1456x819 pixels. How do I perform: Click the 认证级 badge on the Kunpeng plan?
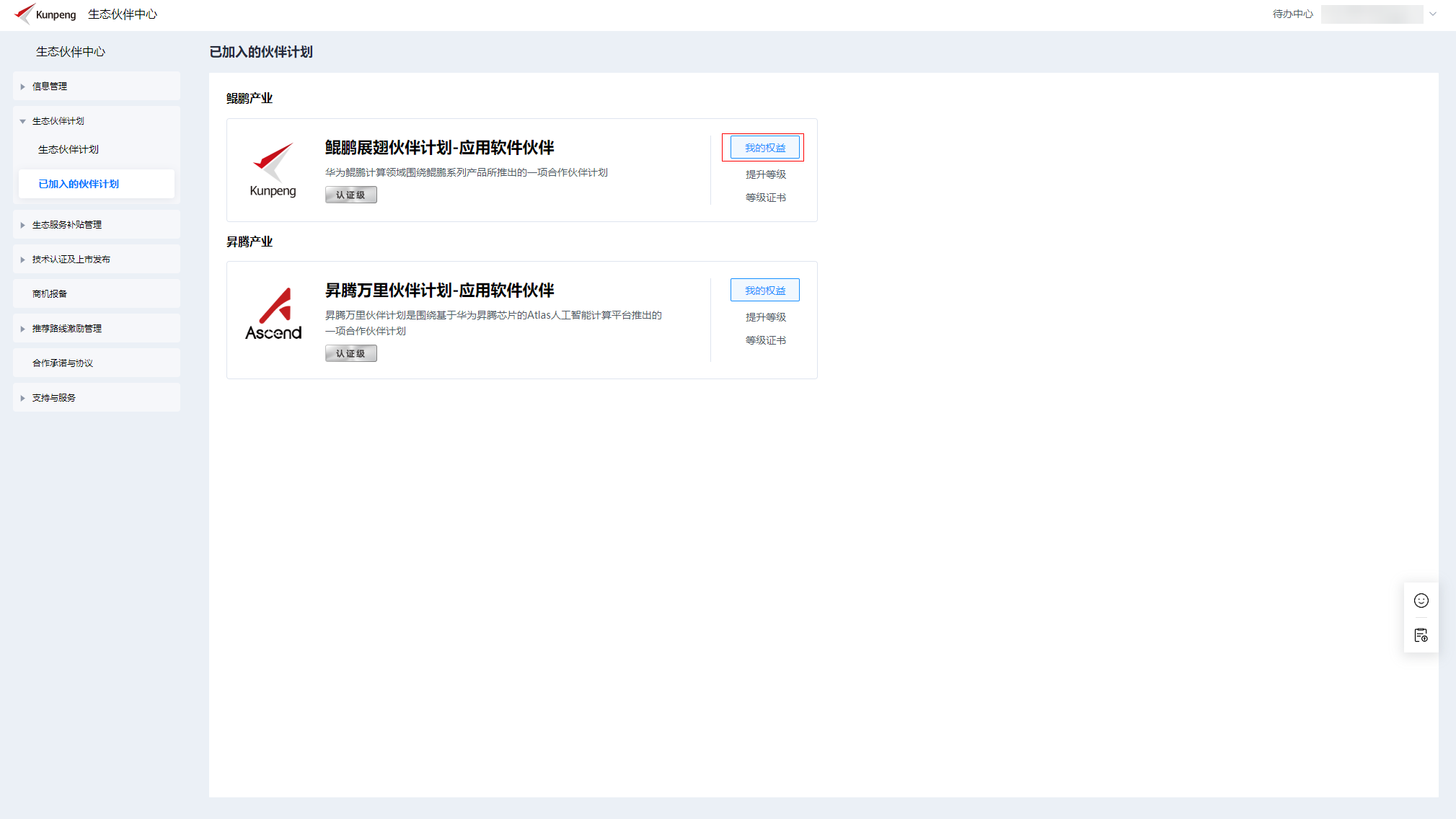pyautogui.click(x=350, y=195)
